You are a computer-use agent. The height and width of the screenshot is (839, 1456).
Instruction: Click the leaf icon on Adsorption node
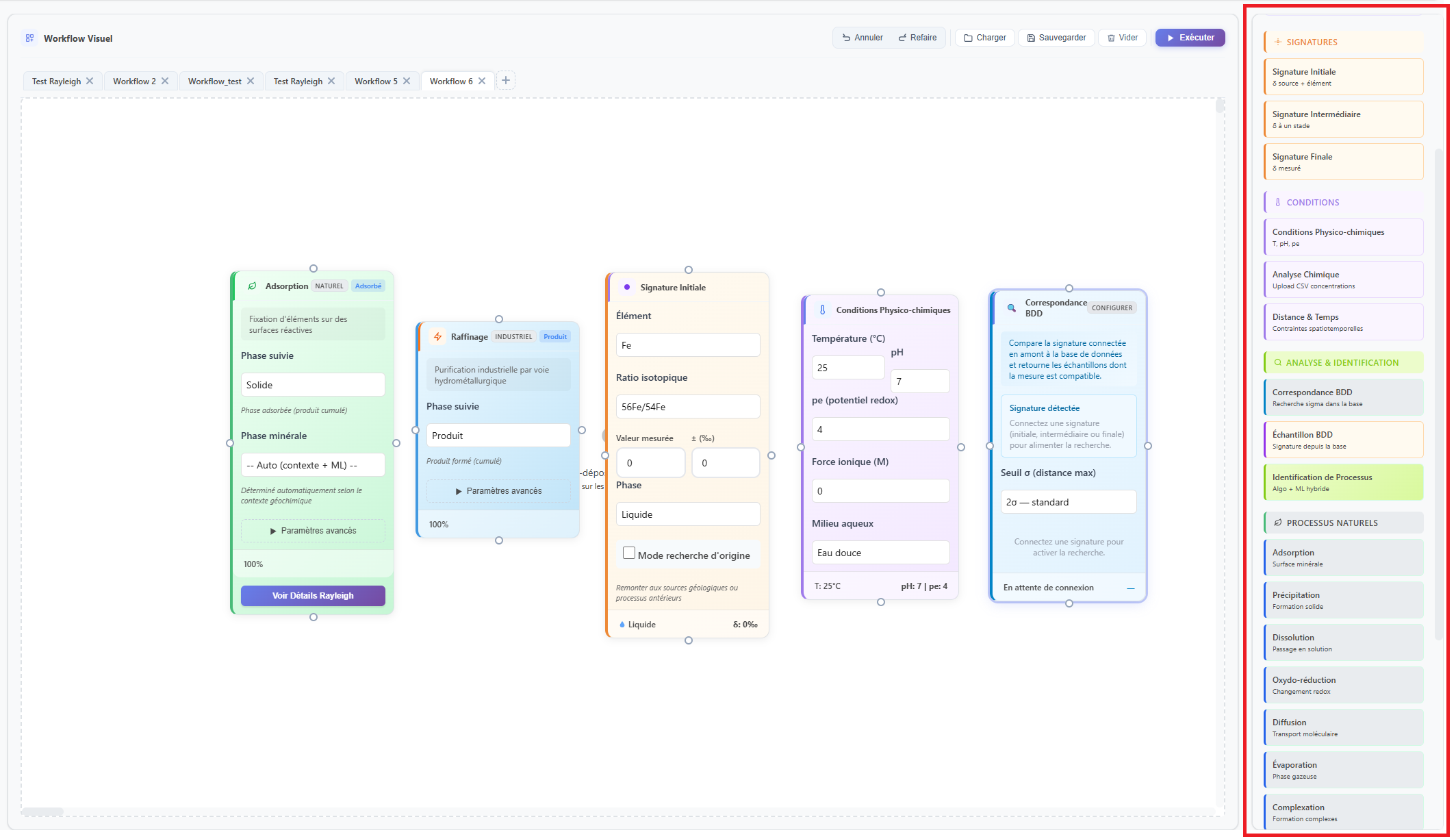pyautogui.click(x=252, y=286)
